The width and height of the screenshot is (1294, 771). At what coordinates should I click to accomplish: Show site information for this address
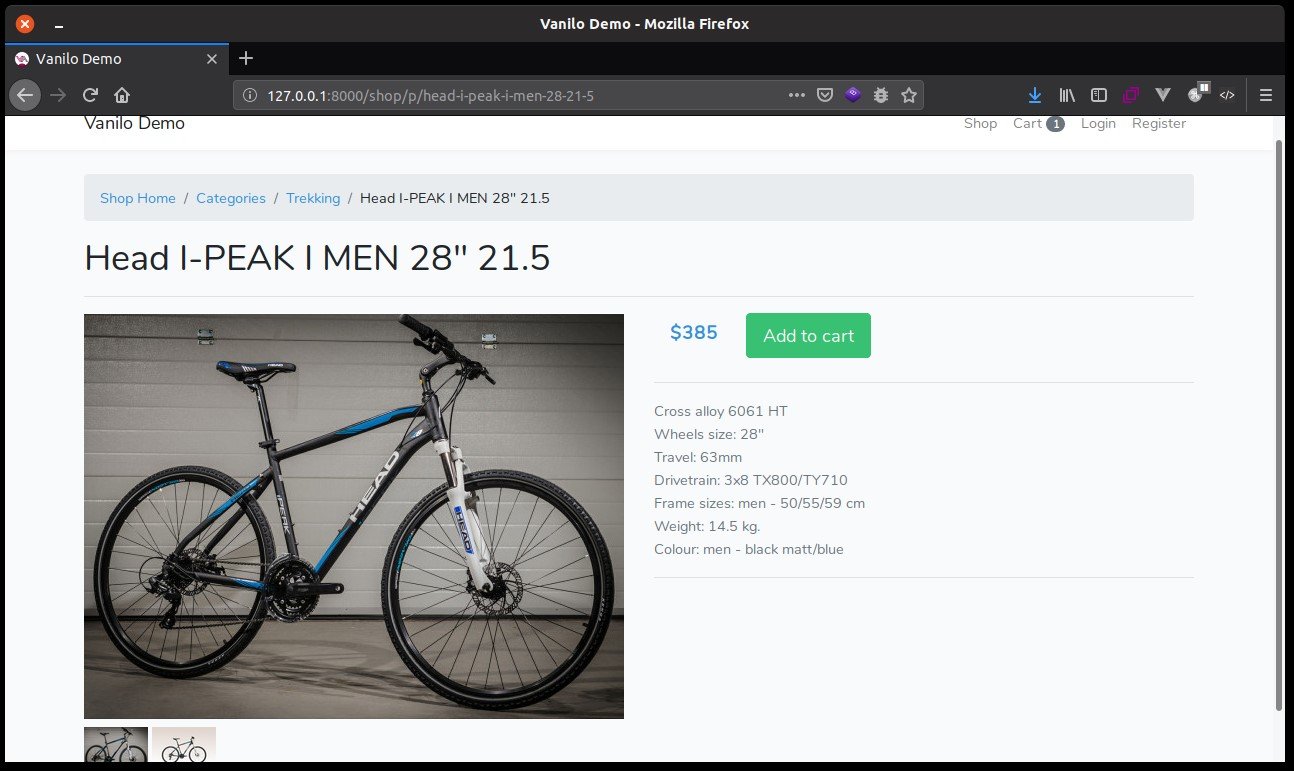250,95
